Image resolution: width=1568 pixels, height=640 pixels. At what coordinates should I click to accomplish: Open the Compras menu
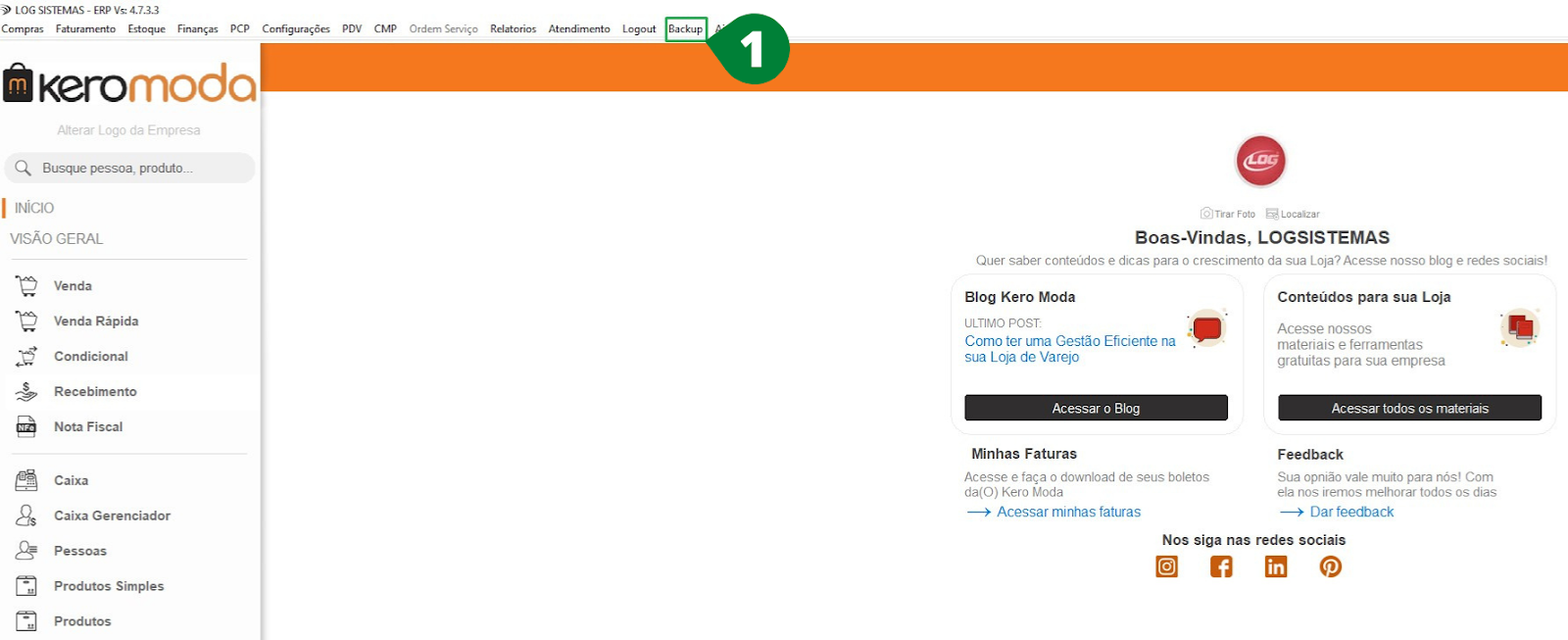[23, 29]
